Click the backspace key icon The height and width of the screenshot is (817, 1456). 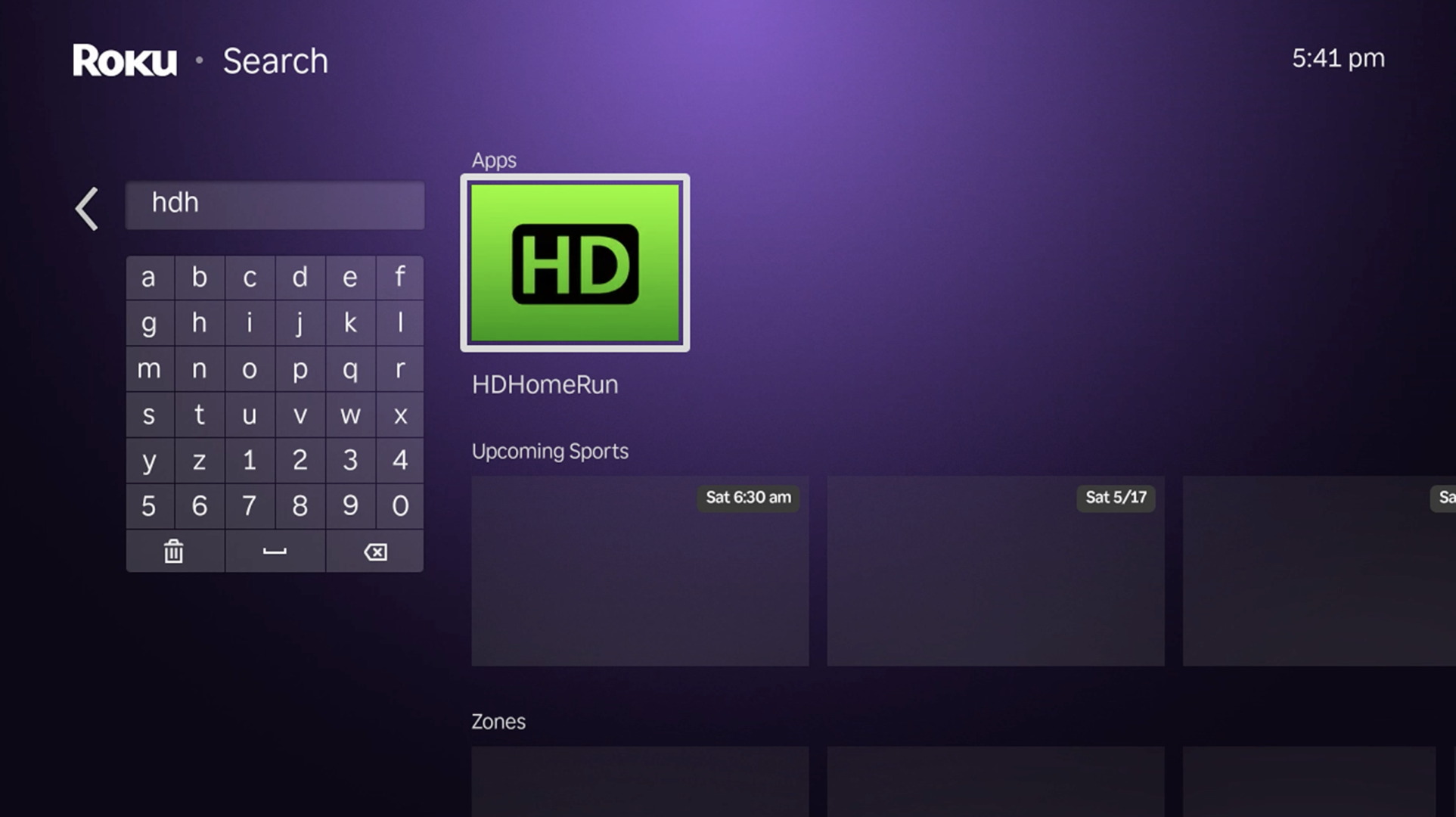tap(375, 551)
